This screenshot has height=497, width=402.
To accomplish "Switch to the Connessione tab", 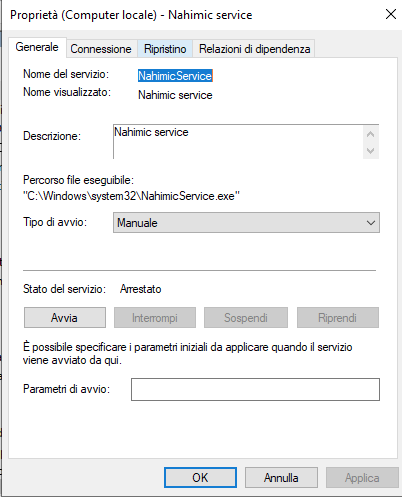I will point(101,49).
